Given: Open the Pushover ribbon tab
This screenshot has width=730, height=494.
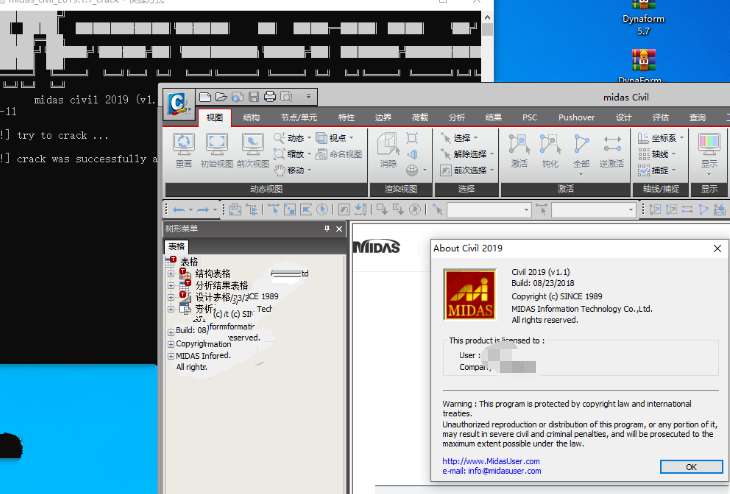Looking at the screenshot, I should pyautogui.click(x=576, y=117).
